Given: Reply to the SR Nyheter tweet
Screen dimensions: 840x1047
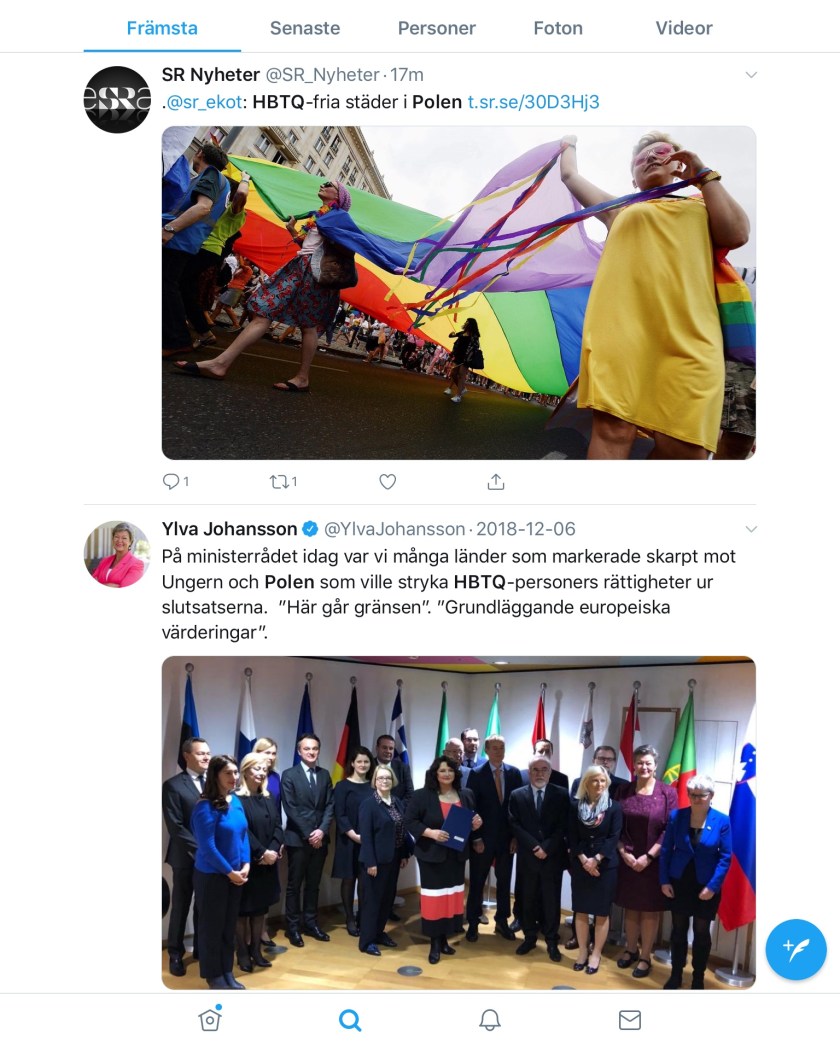Looking at the screenshot, I should pos(176,481).
